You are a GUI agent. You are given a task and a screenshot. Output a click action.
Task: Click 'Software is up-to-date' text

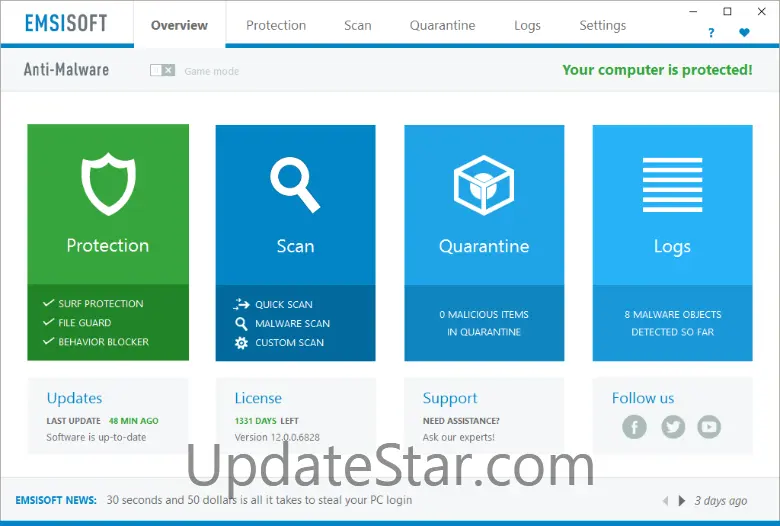pyautogui.click(x=96, y=437)
